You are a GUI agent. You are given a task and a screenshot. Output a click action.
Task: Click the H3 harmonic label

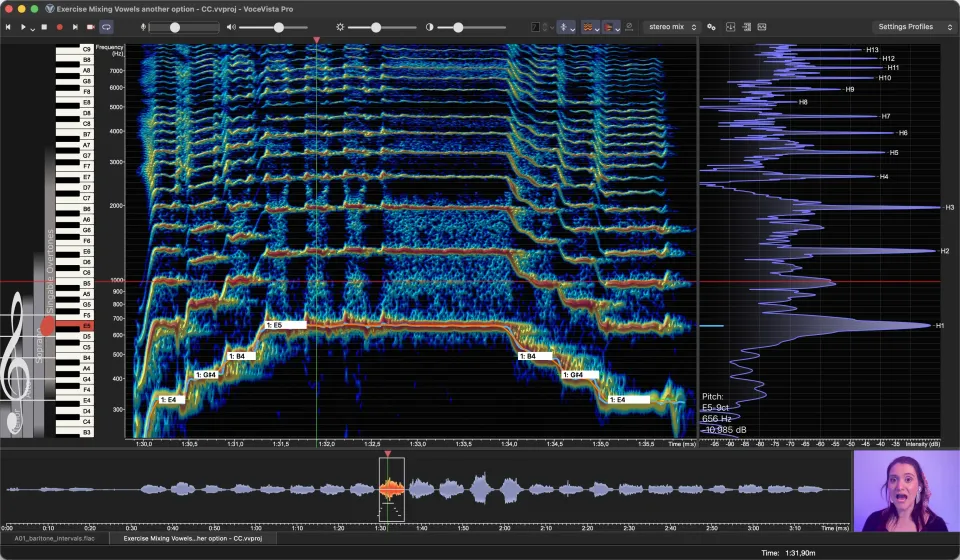click(x=950, y=207)
